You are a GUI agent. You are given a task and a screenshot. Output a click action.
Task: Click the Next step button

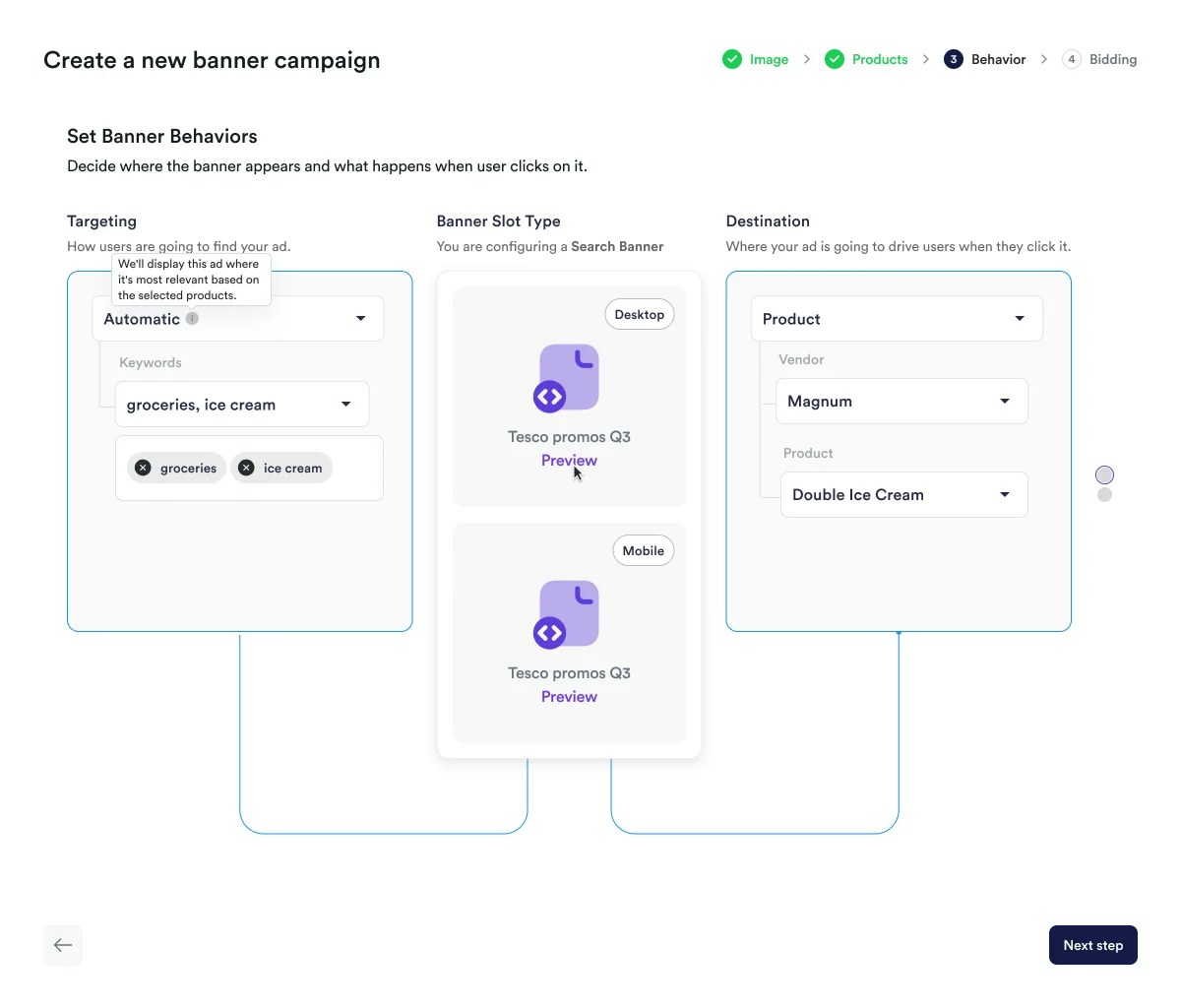coord(1092,945)
